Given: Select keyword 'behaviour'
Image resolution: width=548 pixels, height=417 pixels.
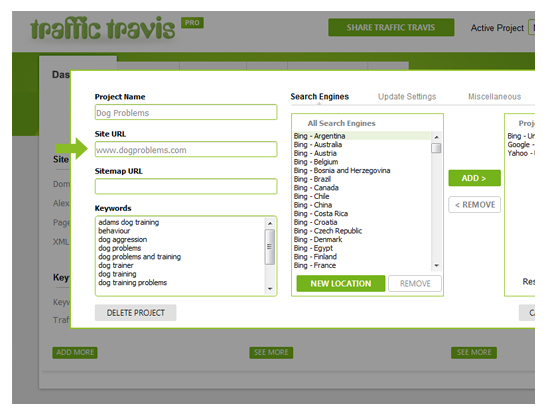Looking at the screenshot, I should 114,231.
